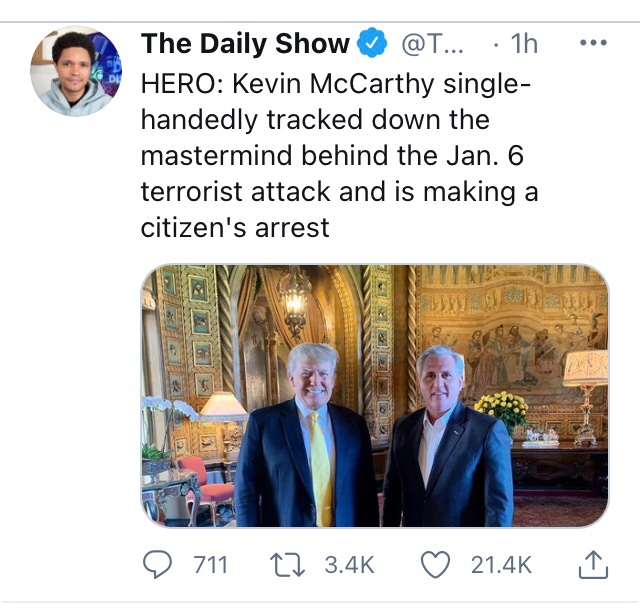Screen dimensions: 640x615
Task: Open the share tweet icon
Action: tap(593, 566)
